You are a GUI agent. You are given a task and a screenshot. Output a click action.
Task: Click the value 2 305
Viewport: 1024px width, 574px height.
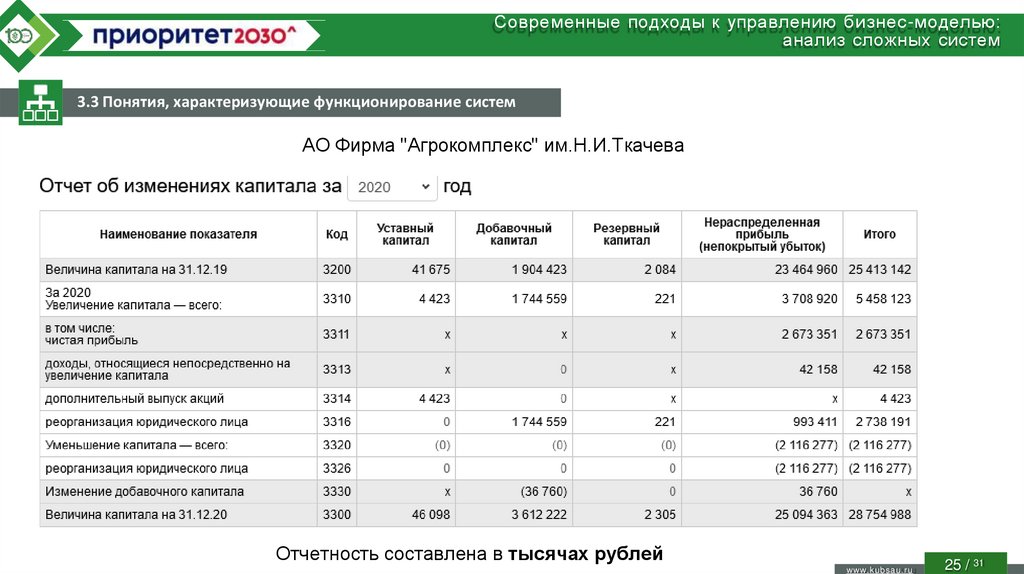[x=660, y=515]
